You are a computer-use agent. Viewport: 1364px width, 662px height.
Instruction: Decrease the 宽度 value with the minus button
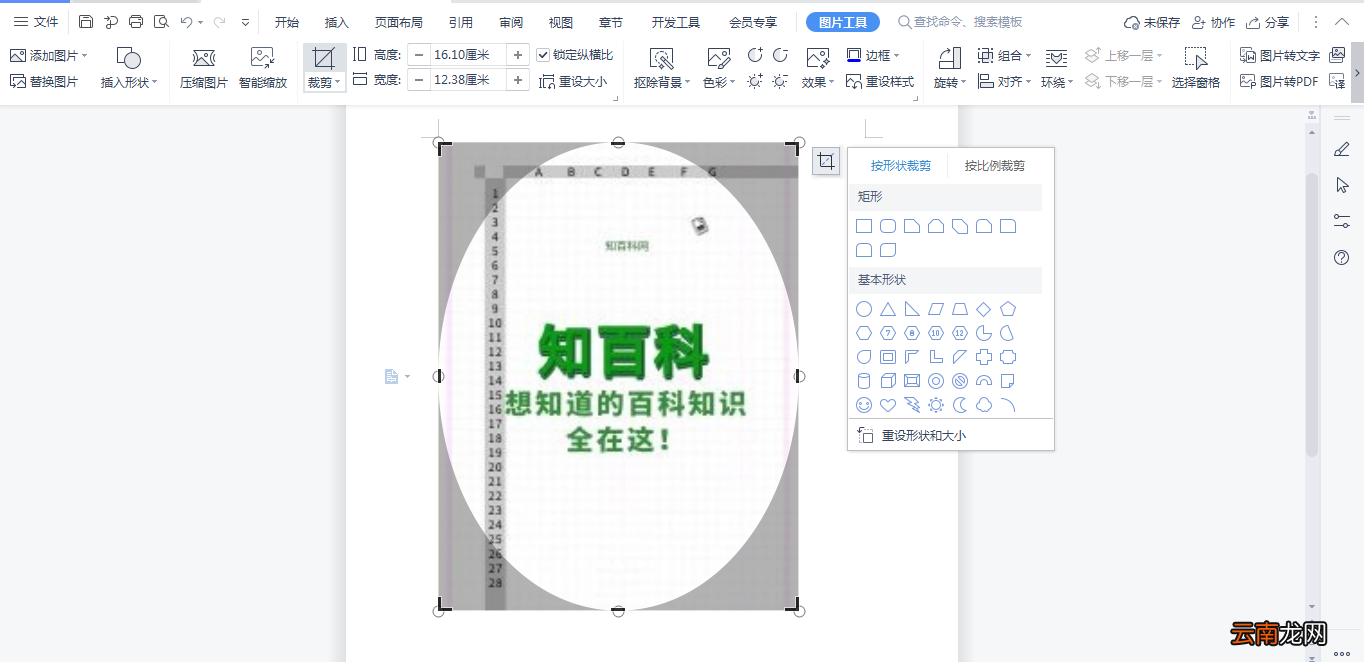point(419,80)
